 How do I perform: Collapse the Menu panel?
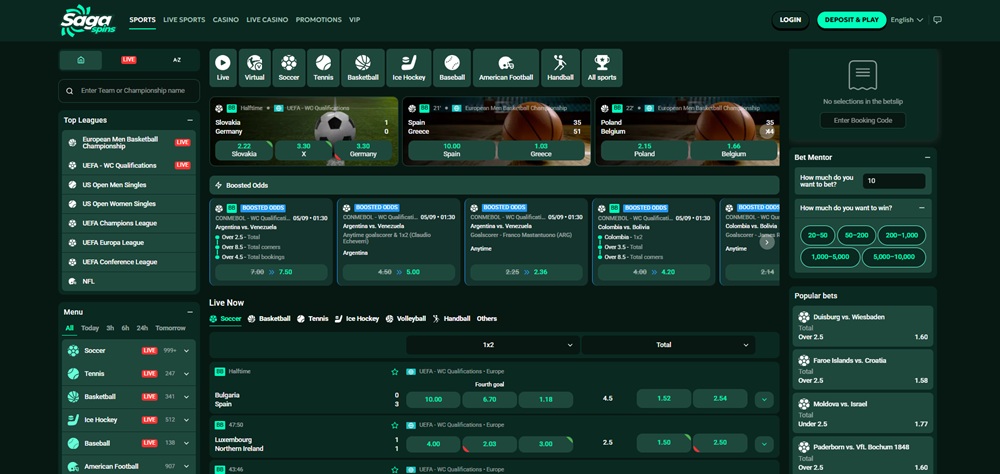(x=189, y=312)
